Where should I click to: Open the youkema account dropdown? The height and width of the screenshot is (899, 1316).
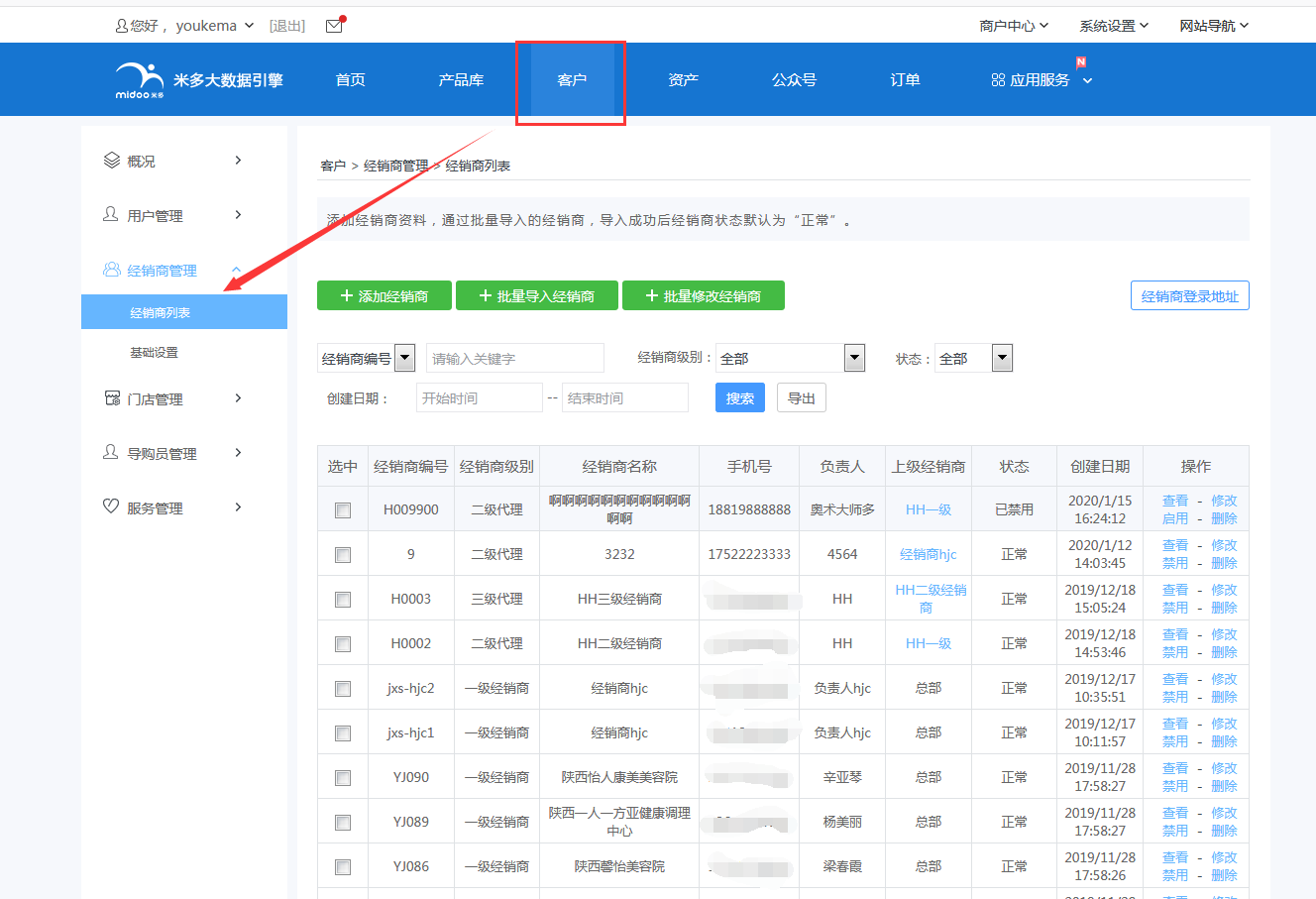coord(215,26)
